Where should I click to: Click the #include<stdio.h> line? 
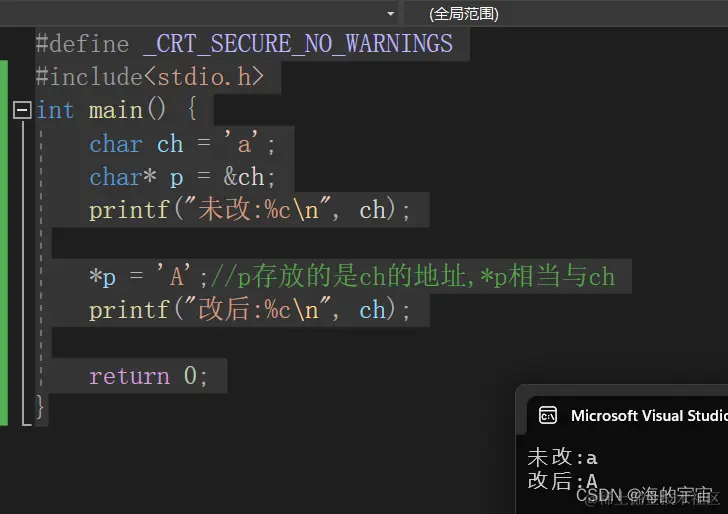tap(150, 77)
